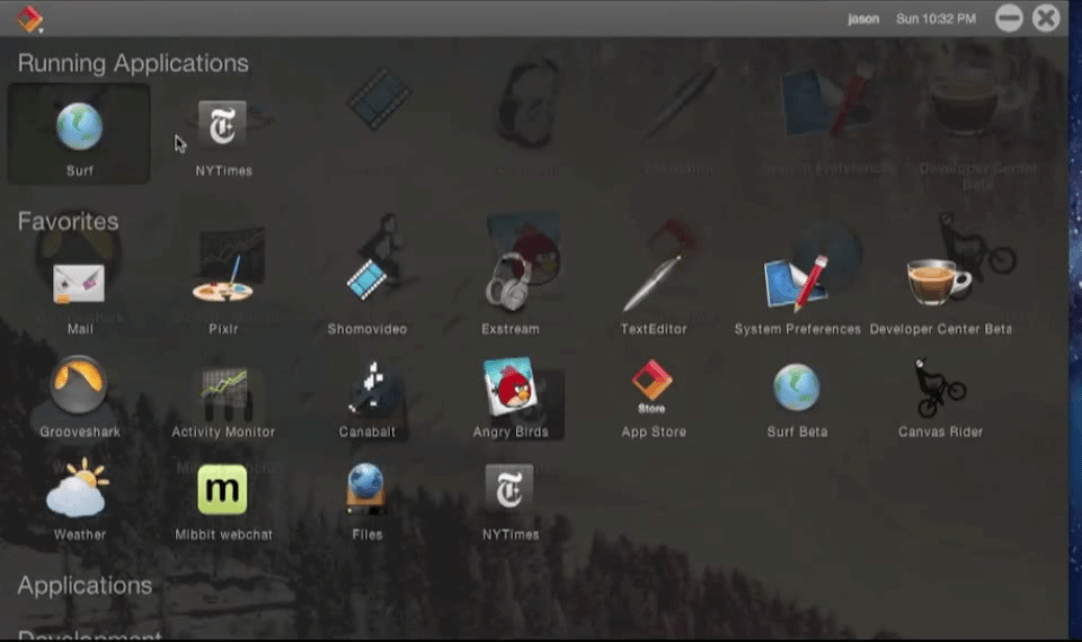Open Activity Monitor
This screenshot has width=1082, height=642.
(x=223, y=400)
